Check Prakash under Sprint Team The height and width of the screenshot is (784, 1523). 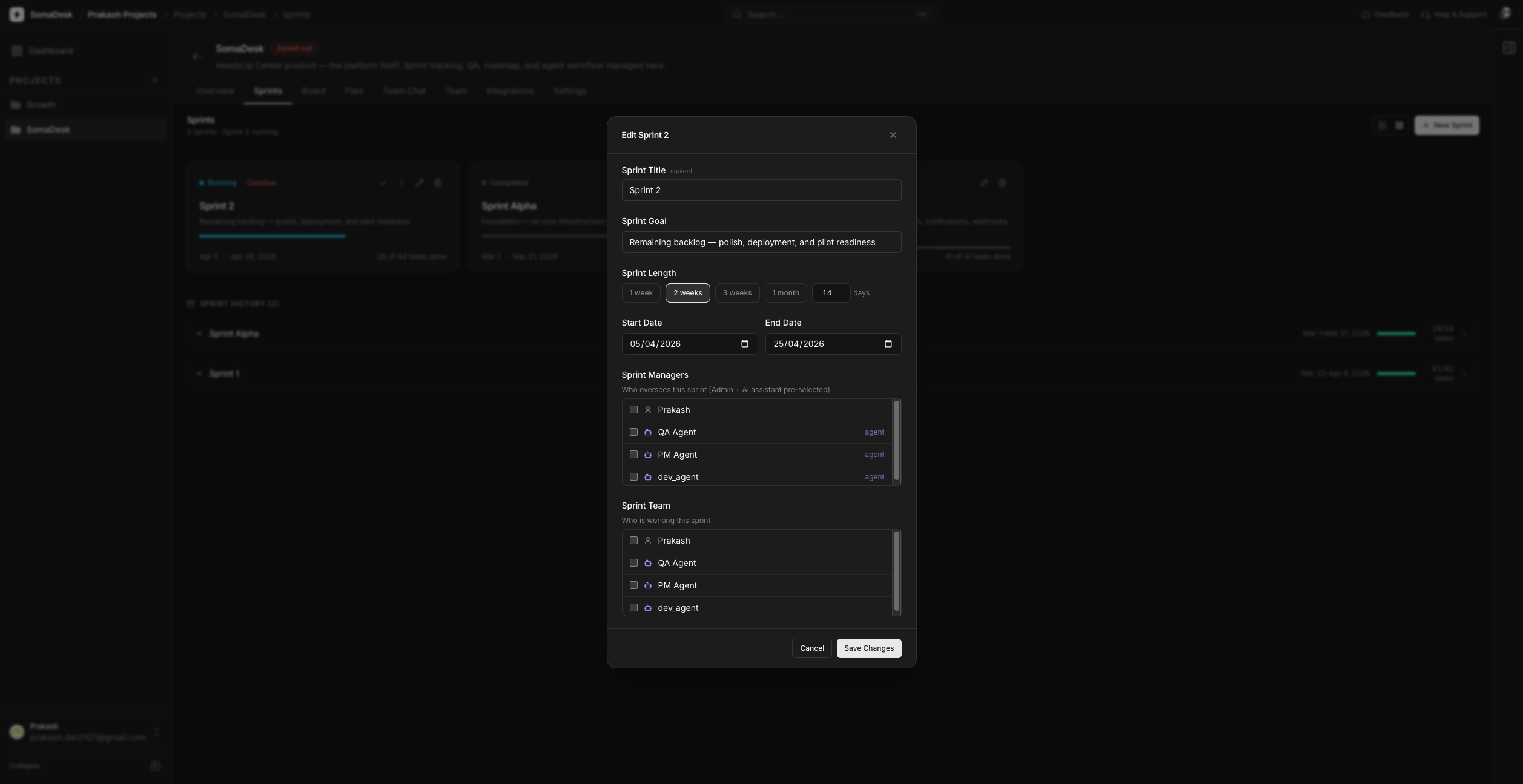(x=633, y=541)
